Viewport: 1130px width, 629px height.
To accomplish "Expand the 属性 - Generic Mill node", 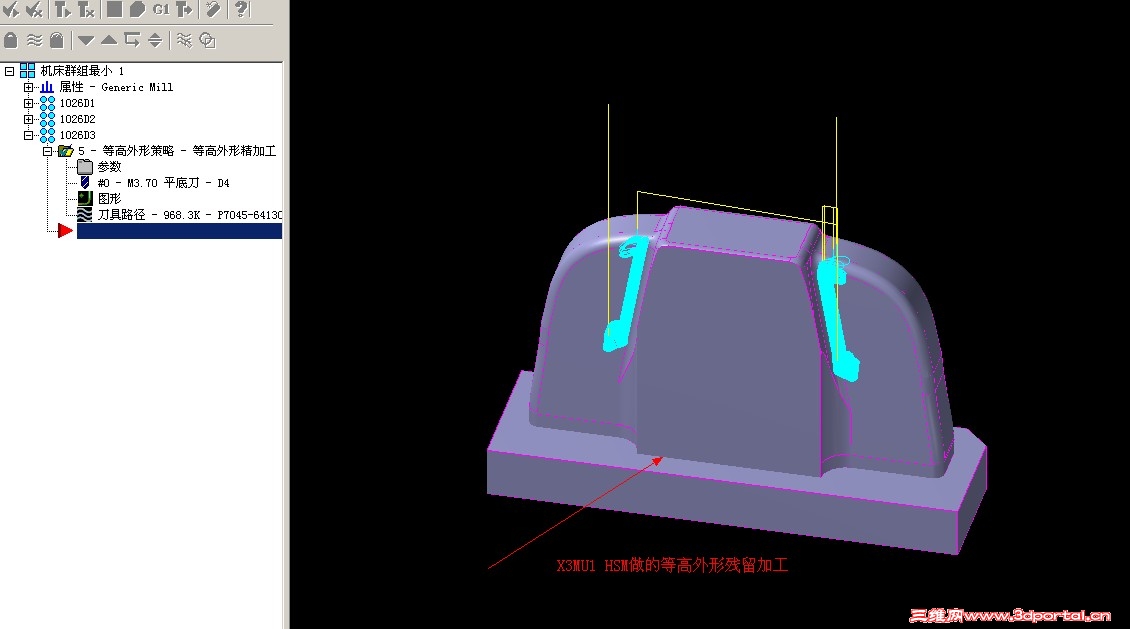I will pos(28,87).
